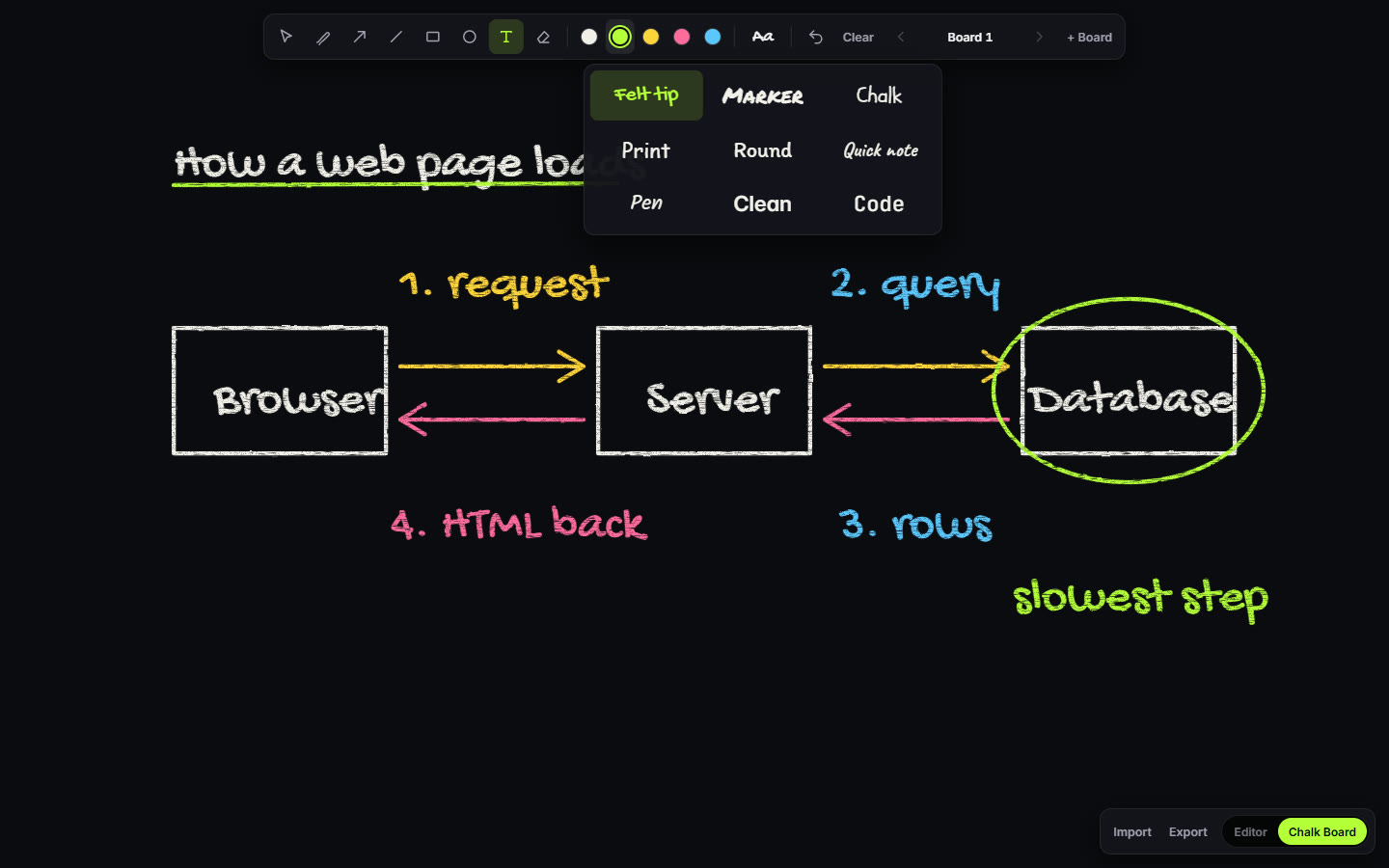Go to the next board
The image size is (1389, 868).
(1039, 37)
